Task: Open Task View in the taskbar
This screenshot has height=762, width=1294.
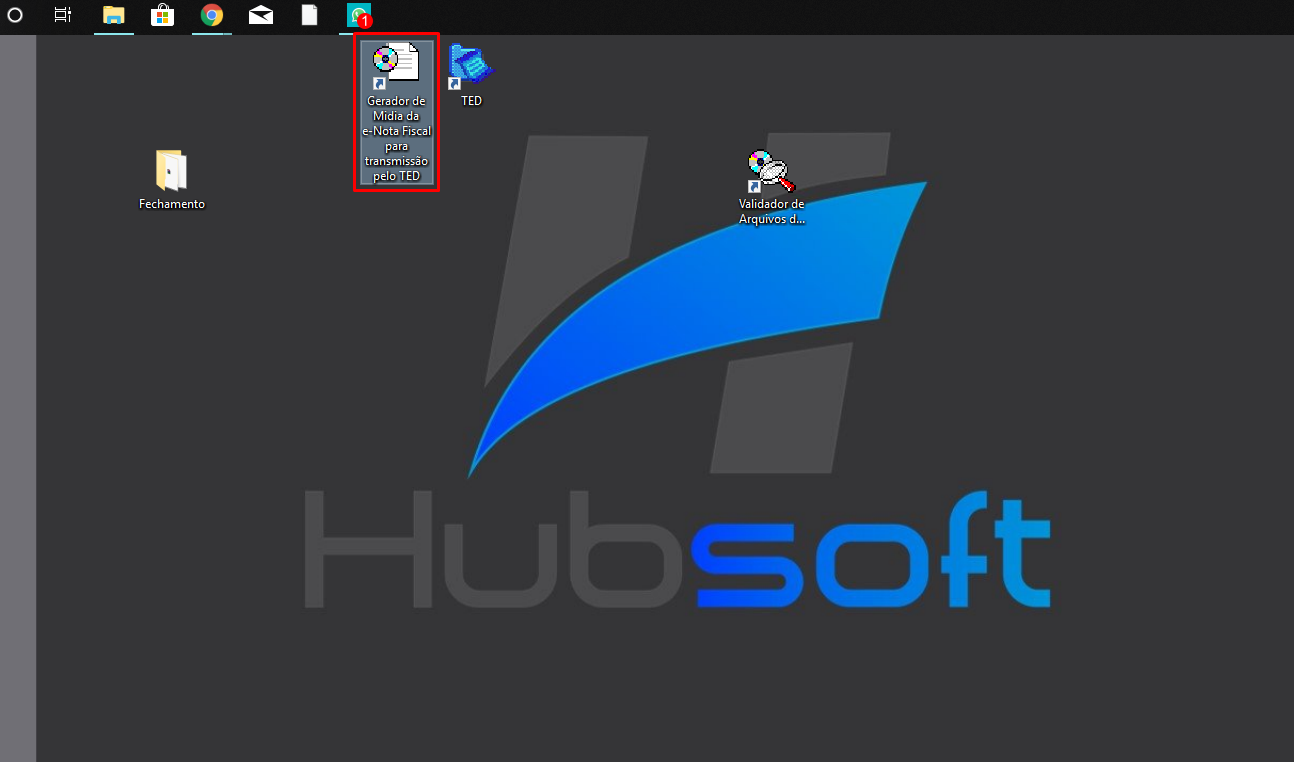Action: (x=63, y=15)
